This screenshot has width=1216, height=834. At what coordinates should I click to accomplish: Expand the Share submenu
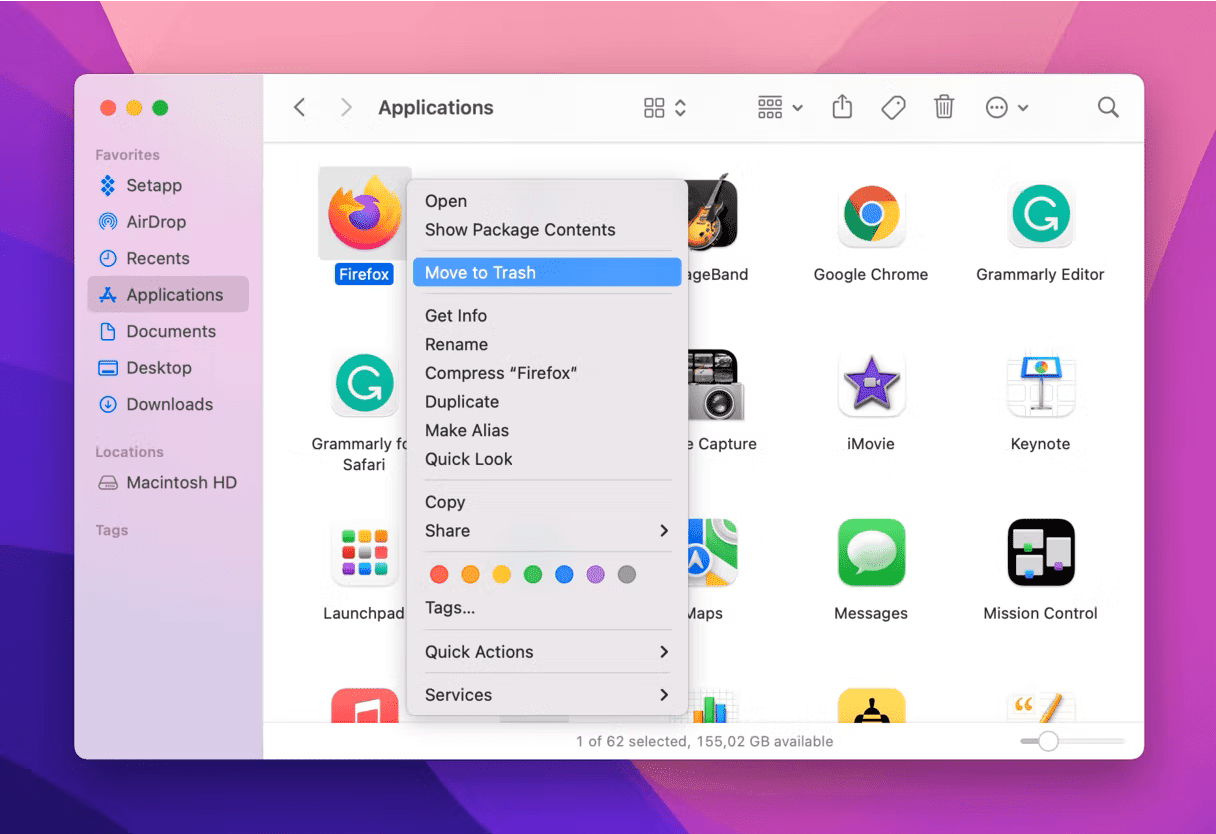click(548, 531)
